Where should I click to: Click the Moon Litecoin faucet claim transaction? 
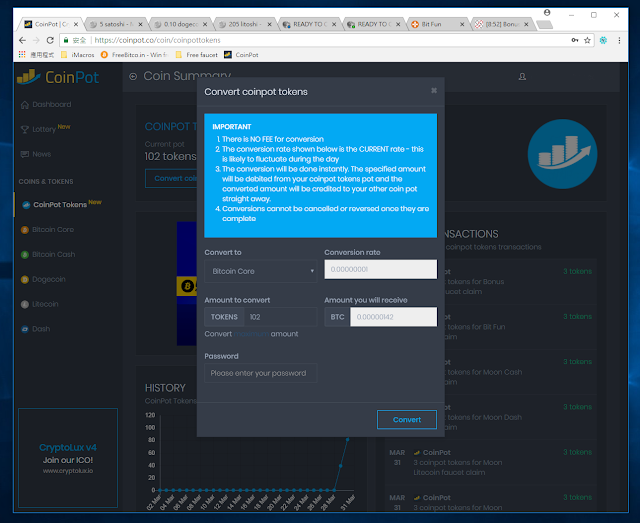[490, 462]
